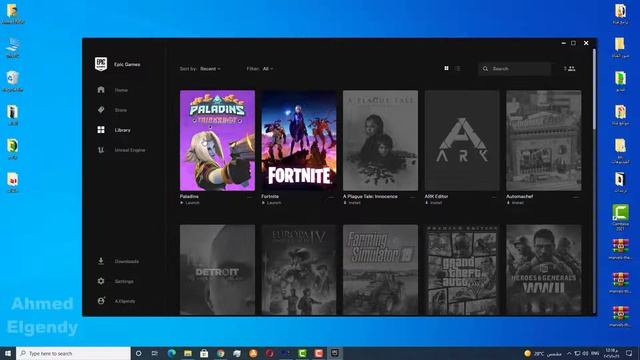Click the Epic Games Launcher taskbar icon
The image size is (640, 360).
(335, 353)
